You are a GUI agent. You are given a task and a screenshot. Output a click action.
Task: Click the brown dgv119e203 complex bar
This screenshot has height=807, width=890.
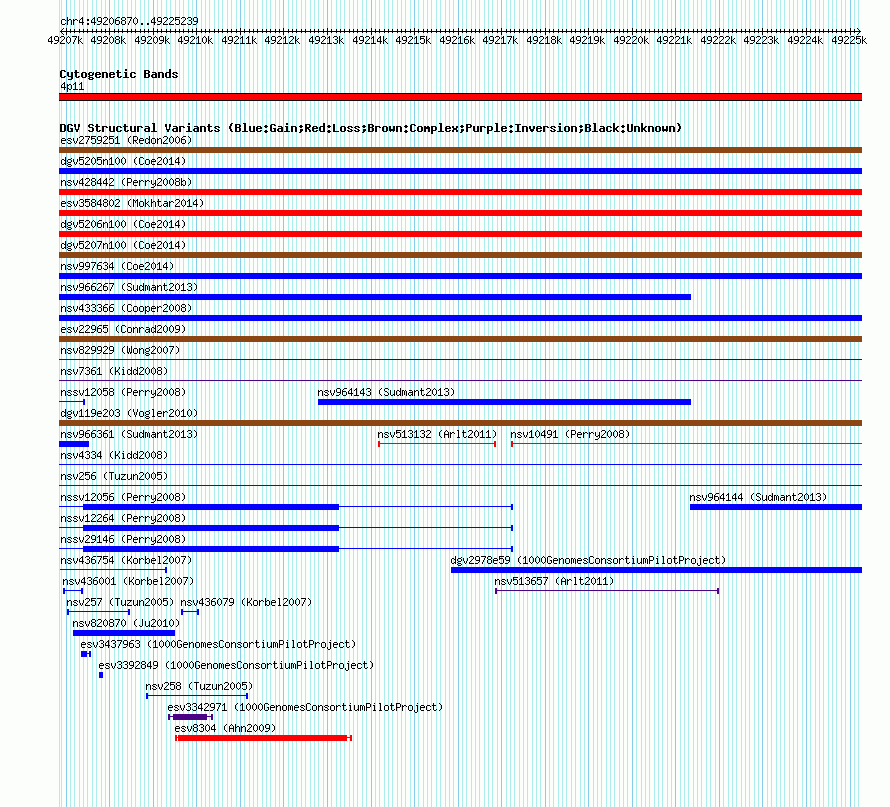click(460, 423)
